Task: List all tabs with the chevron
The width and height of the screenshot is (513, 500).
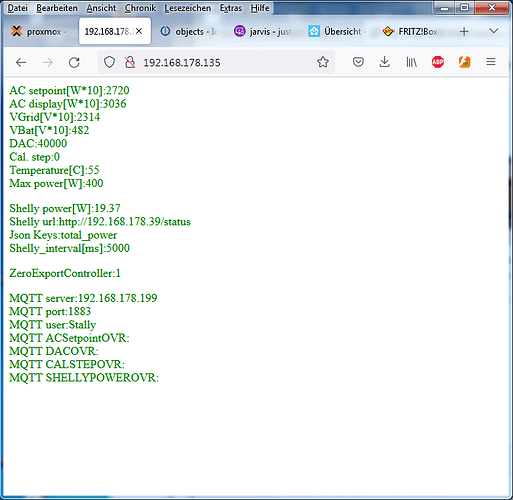Action: [x=494, y=31]
